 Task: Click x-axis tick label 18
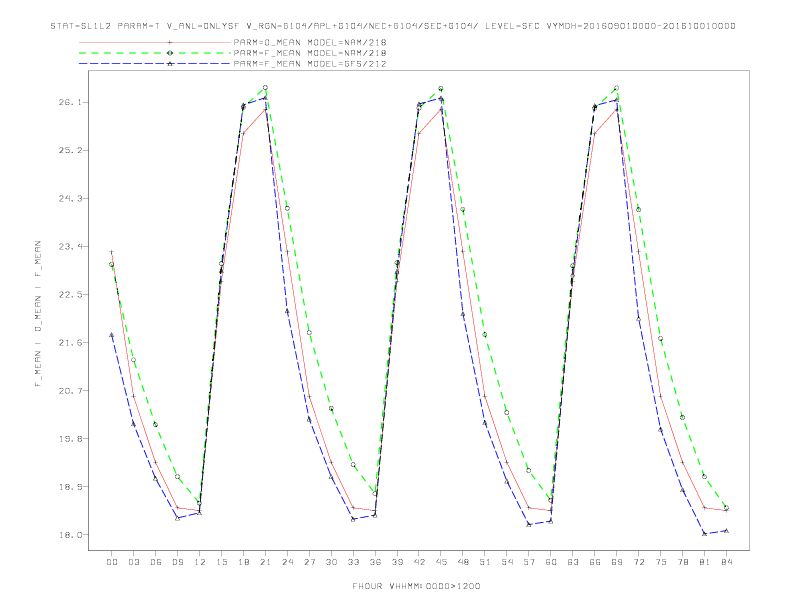(x=243, y=562)
